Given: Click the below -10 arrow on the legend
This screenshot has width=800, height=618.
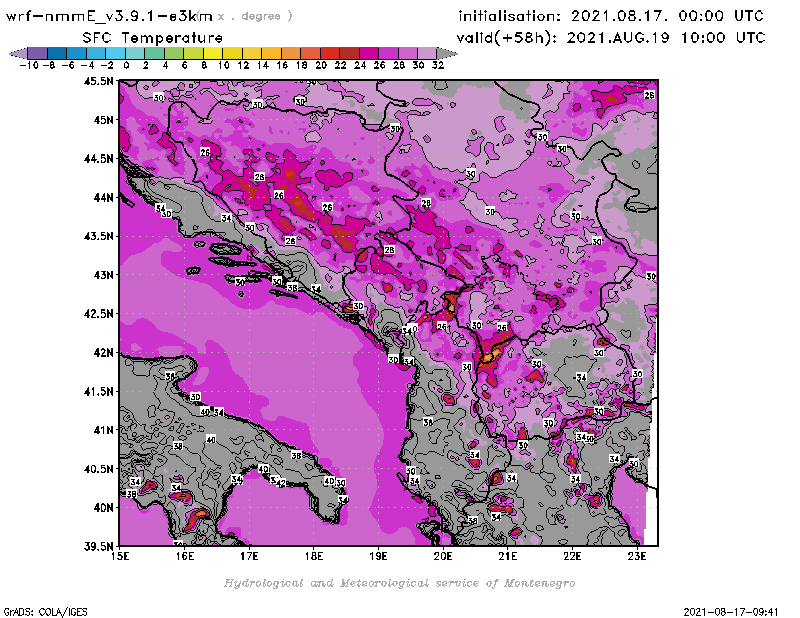Looking at the screenshot, I should coord(18,53).
